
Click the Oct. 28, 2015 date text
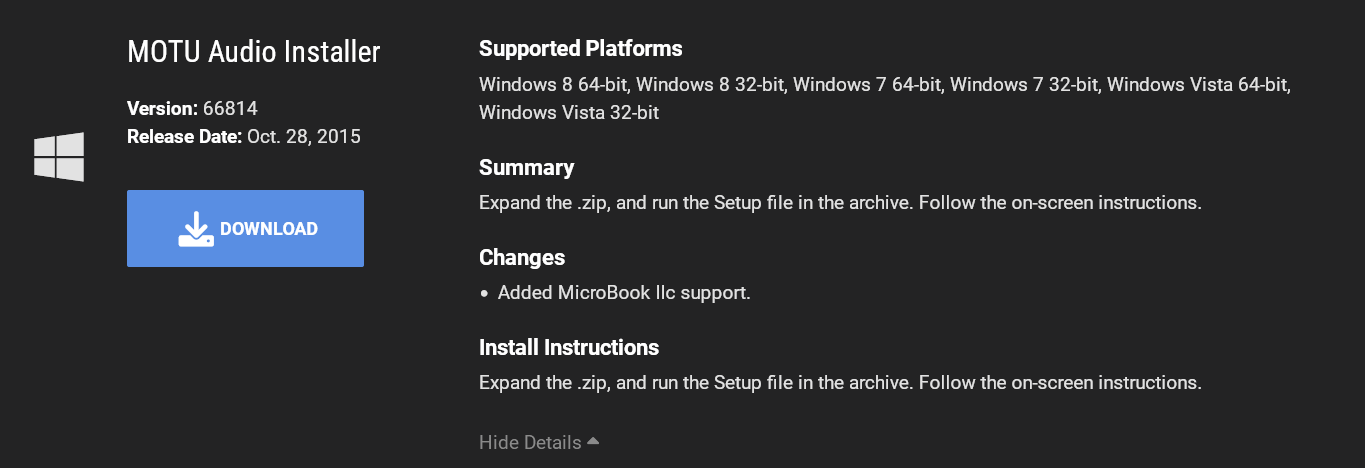304,136
